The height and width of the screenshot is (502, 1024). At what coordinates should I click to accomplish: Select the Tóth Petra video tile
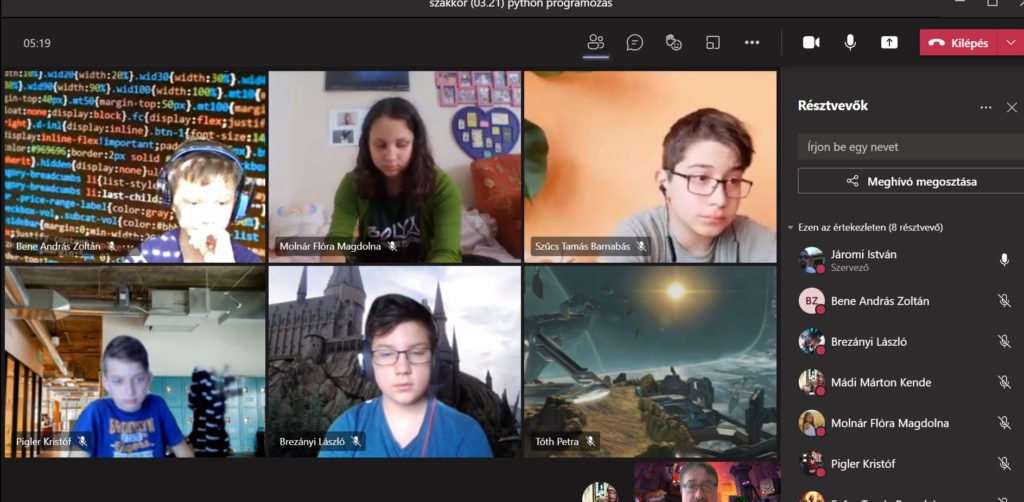coord(650,361)
